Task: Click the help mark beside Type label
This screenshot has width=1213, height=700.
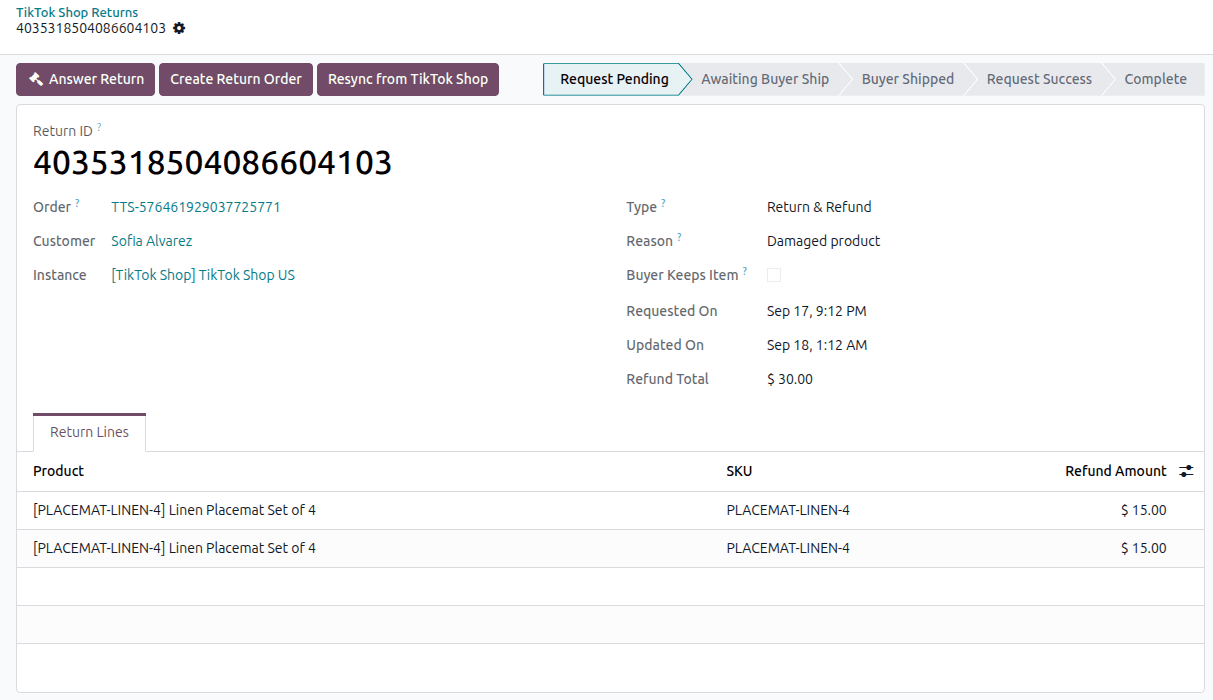Action: click(663, 203)
